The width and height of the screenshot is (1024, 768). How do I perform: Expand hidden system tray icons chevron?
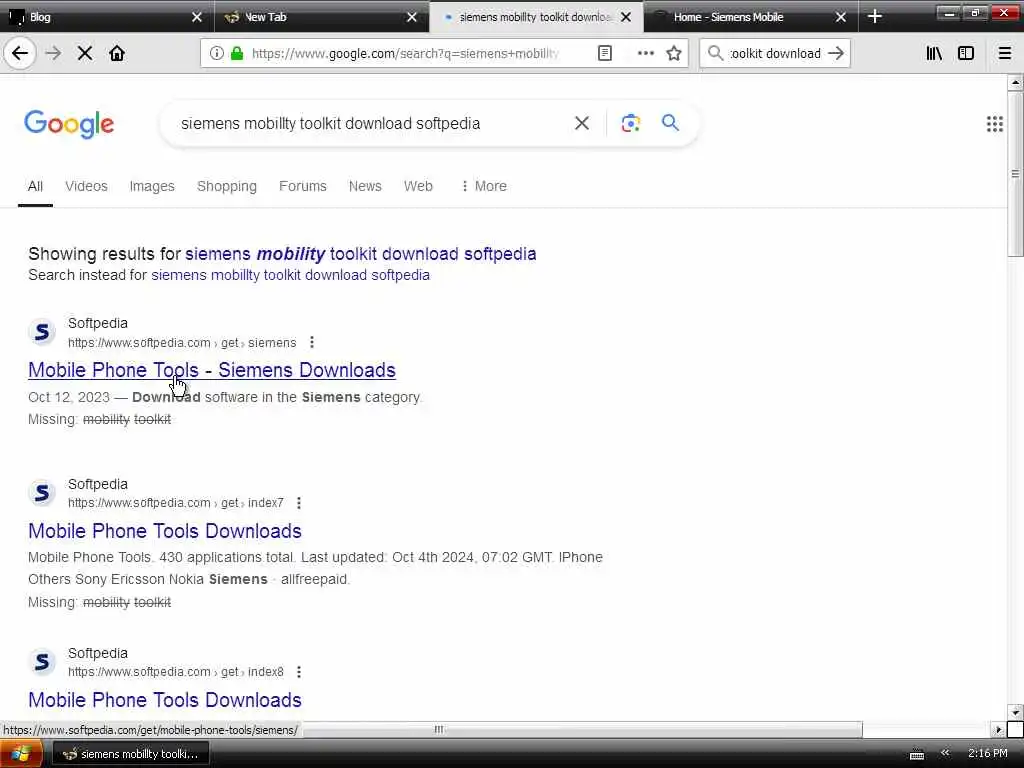944,753
